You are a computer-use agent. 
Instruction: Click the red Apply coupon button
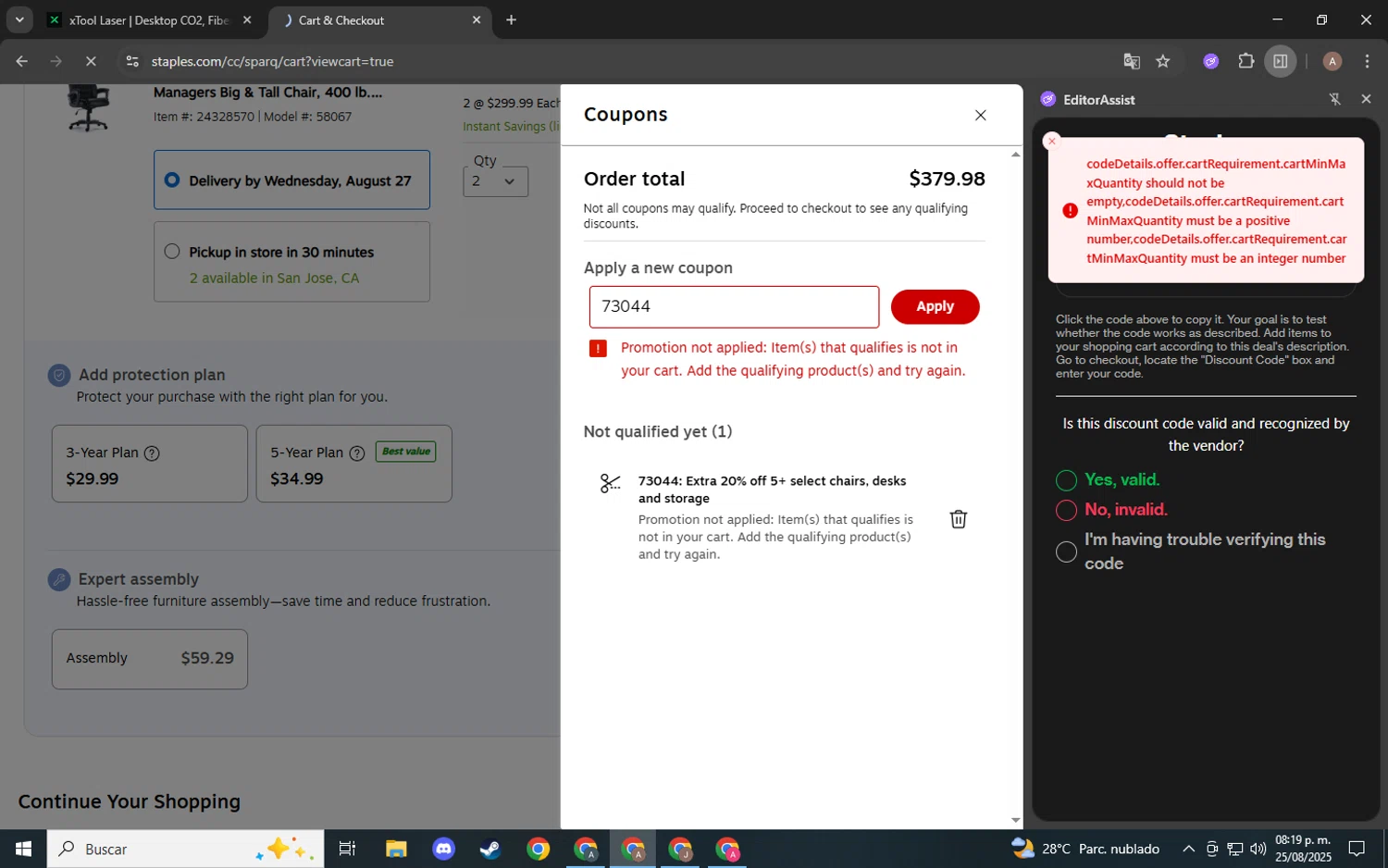[x=935, y=306]
